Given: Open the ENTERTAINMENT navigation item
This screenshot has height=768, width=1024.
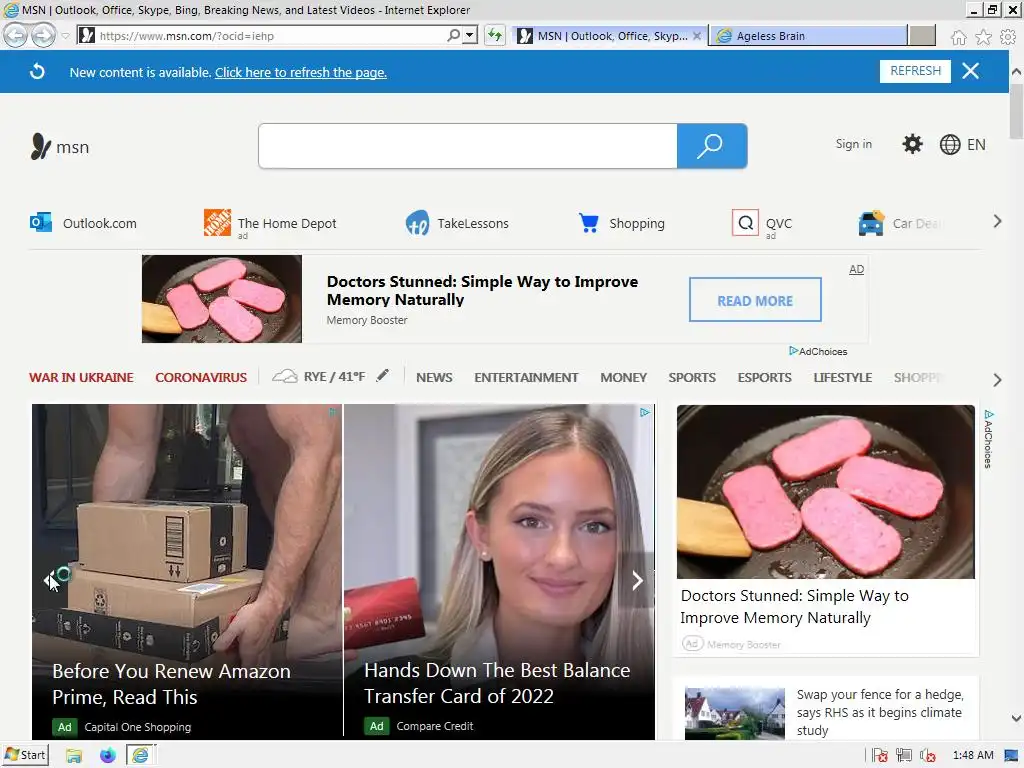Looking at the screenshot, I should [526, 377].
